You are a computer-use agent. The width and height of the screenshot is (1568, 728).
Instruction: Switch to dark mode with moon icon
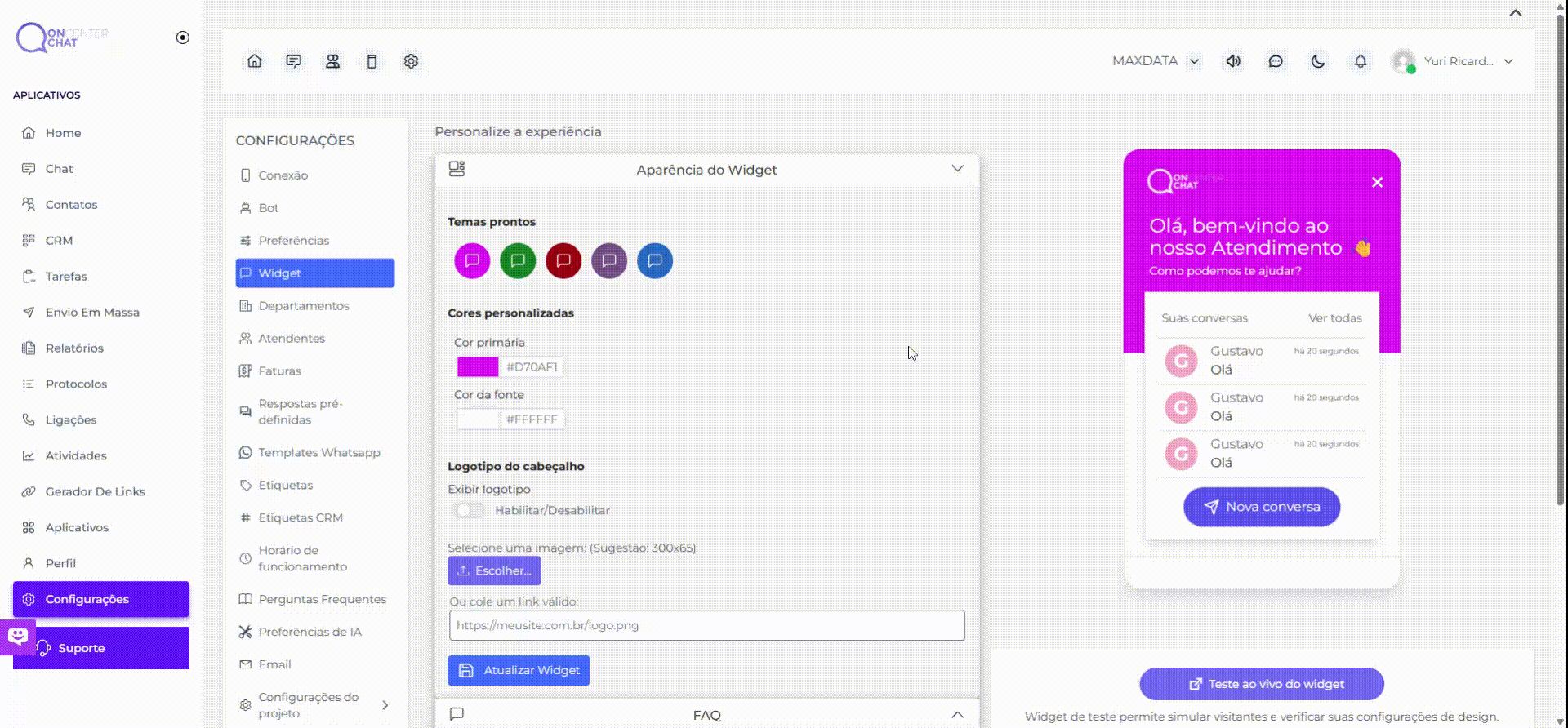click(x=1317, y=61)
